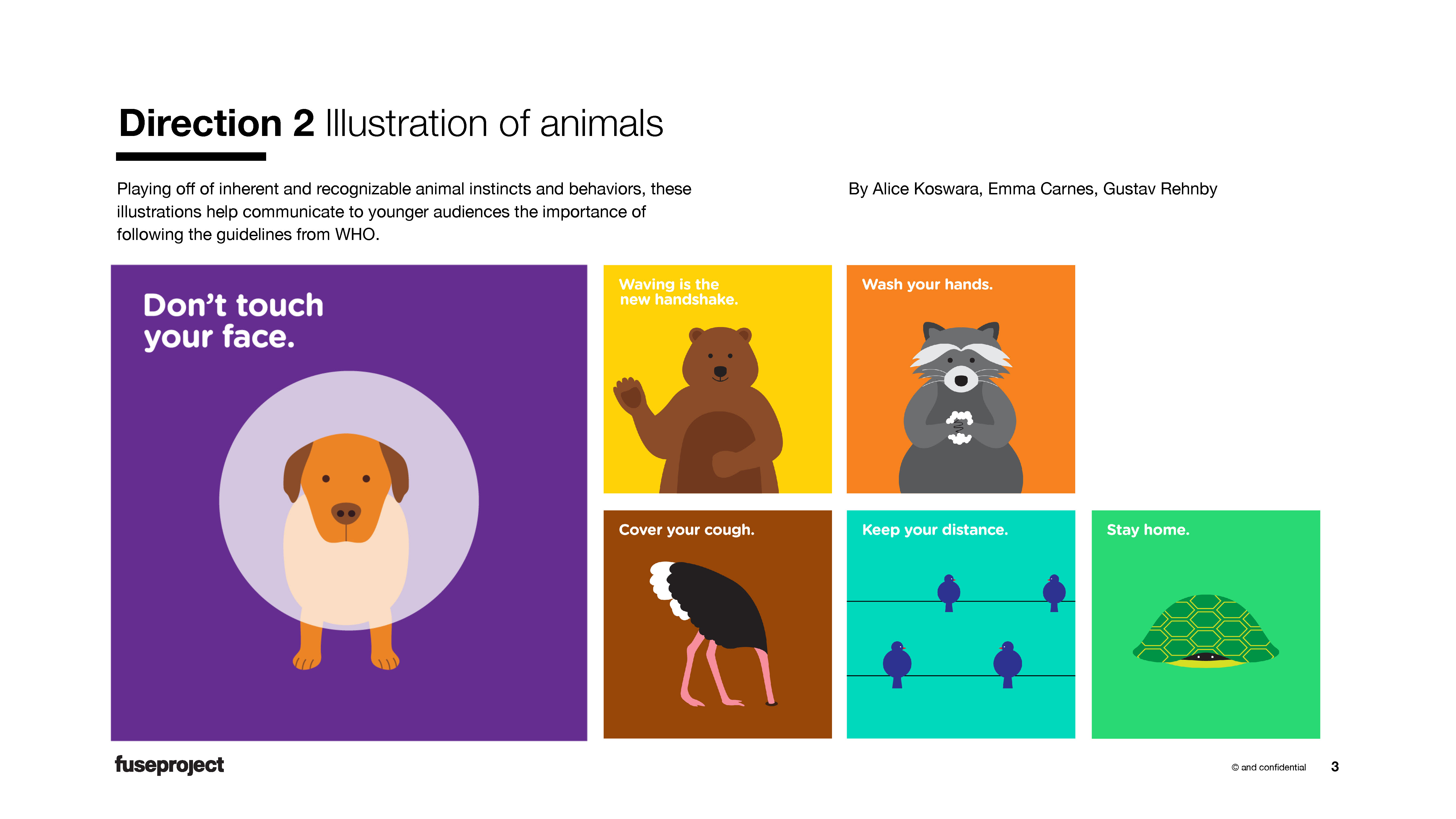Click the raccoon washing hands illustration
The width and height of the screenshot is (1456, 819).
(960, 407)
